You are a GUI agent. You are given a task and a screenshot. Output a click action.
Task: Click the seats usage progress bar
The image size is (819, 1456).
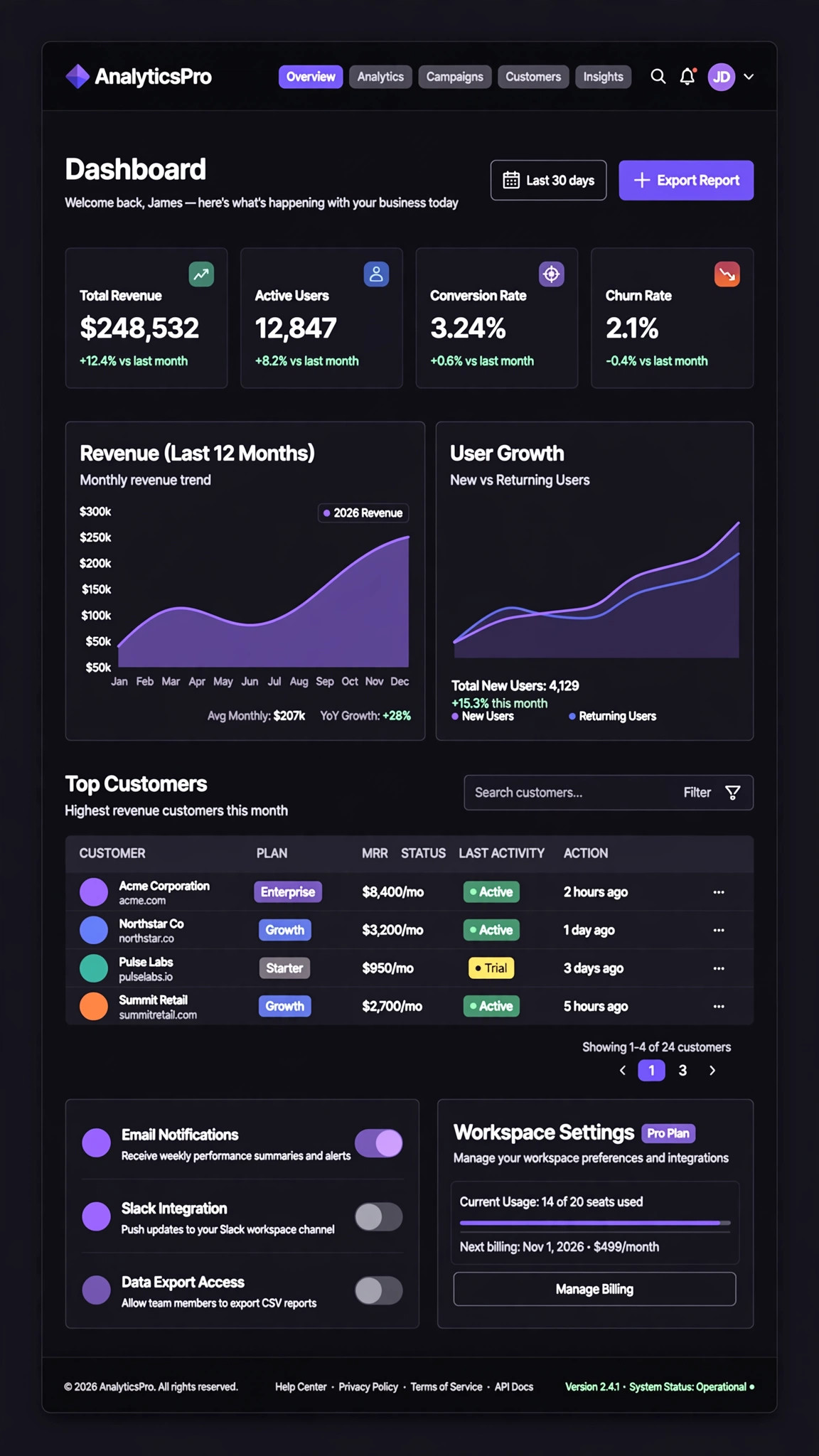595,1223
